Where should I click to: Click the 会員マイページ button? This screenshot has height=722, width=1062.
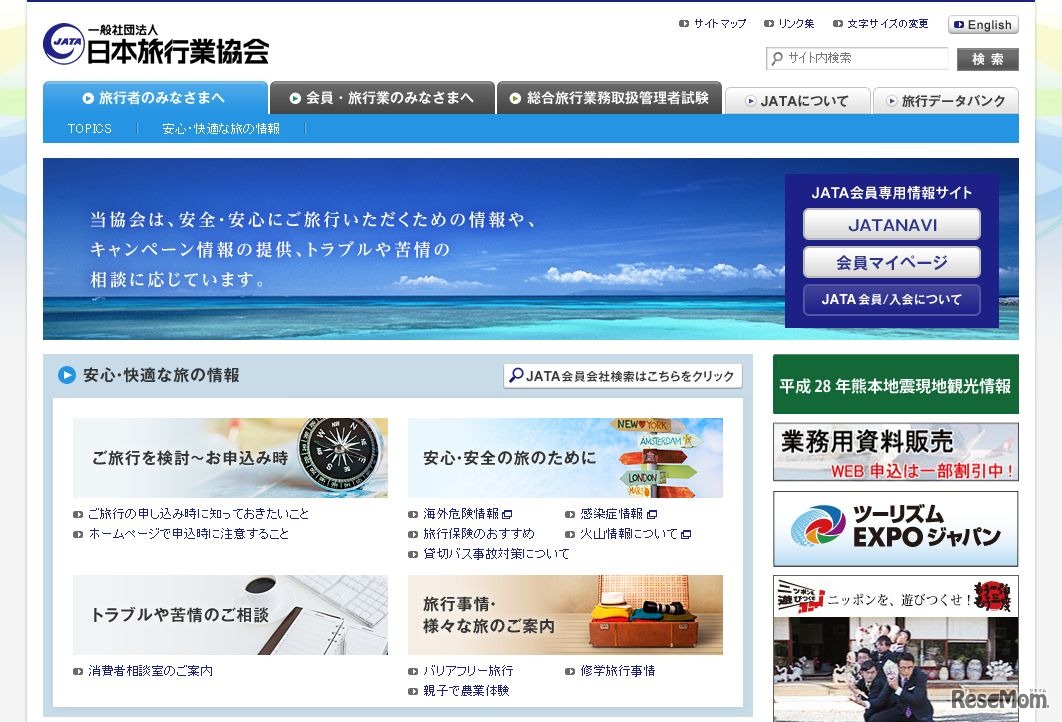pyautogui.click(x=891, y=262)
